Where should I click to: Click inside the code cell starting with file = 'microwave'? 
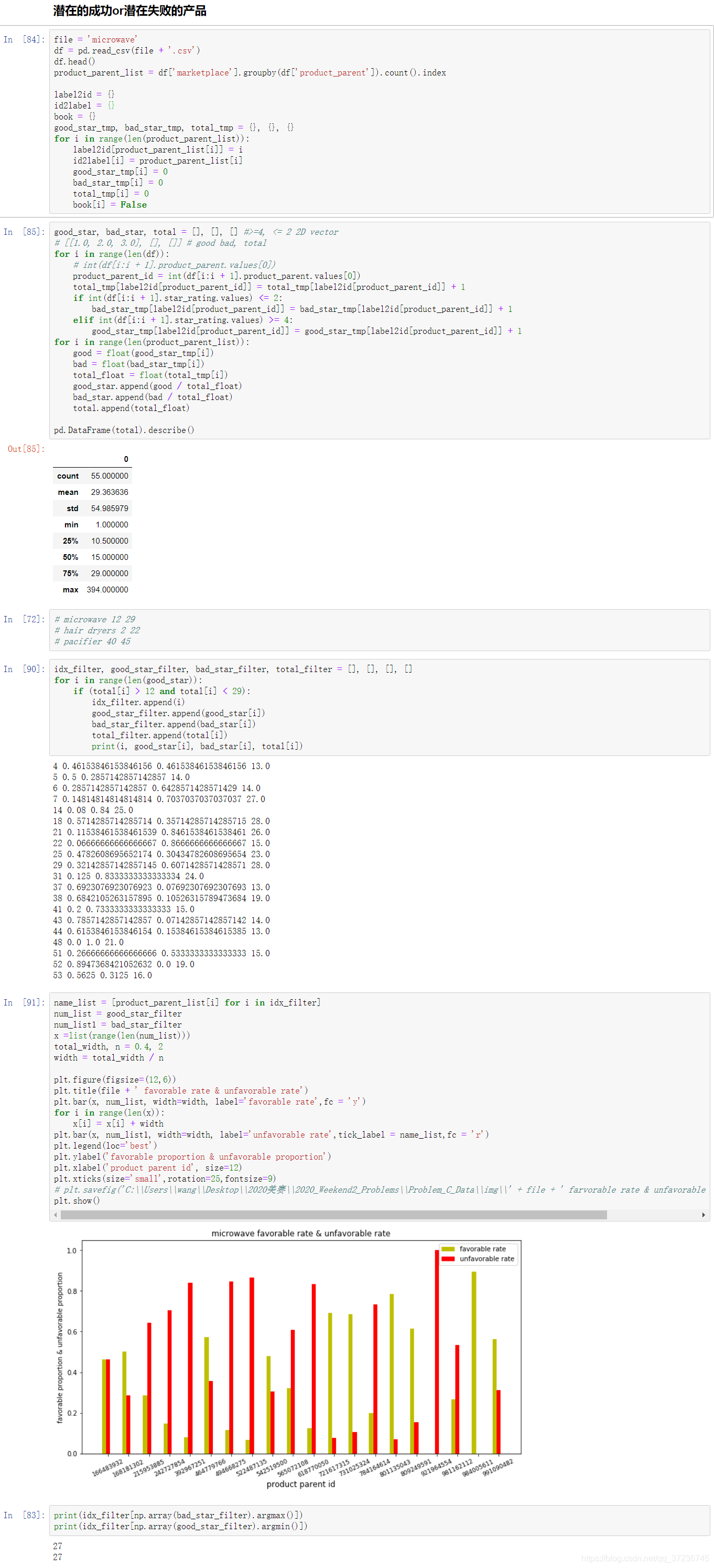click(x=379, y=122)
